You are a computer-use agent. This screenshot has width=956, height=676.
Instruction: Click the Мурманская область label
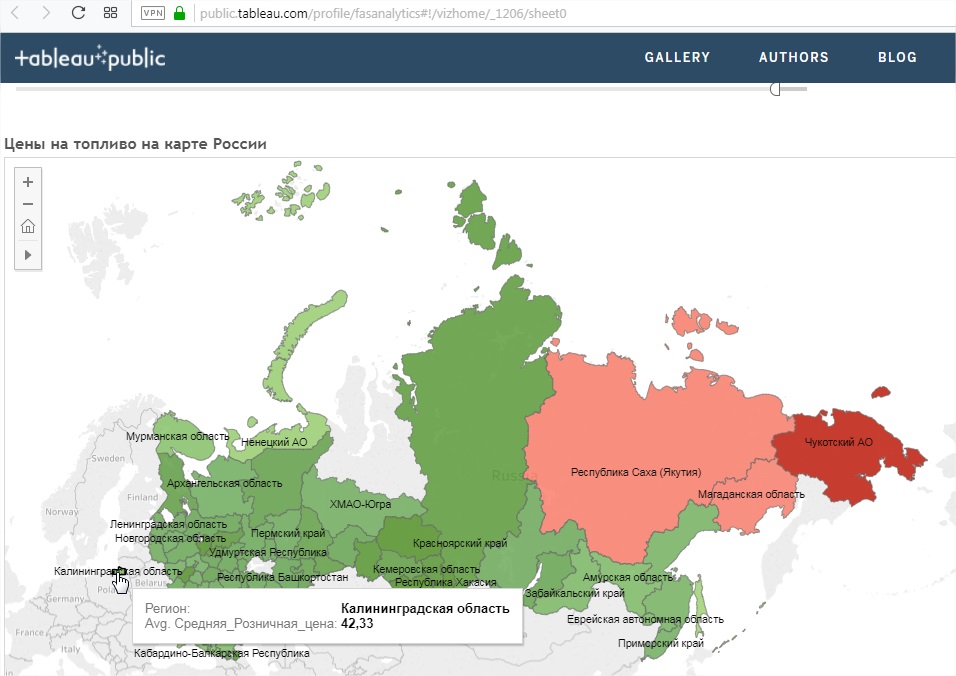[177, 436]
